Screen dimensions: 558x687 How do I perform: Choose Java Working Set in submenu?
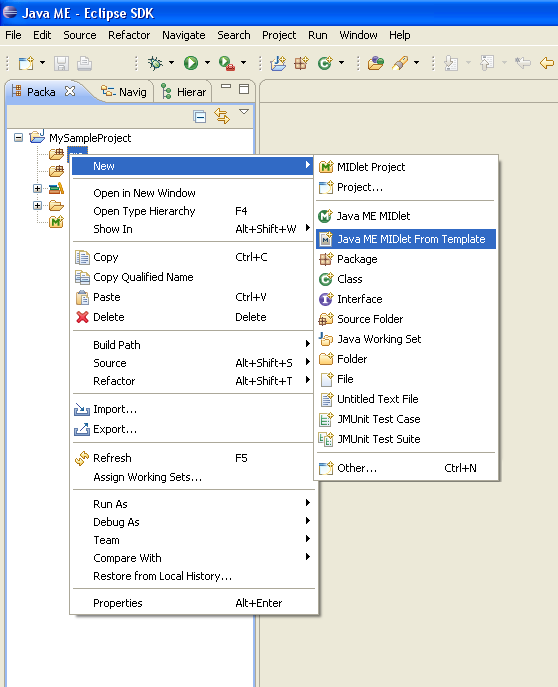[x=406, y=339]
